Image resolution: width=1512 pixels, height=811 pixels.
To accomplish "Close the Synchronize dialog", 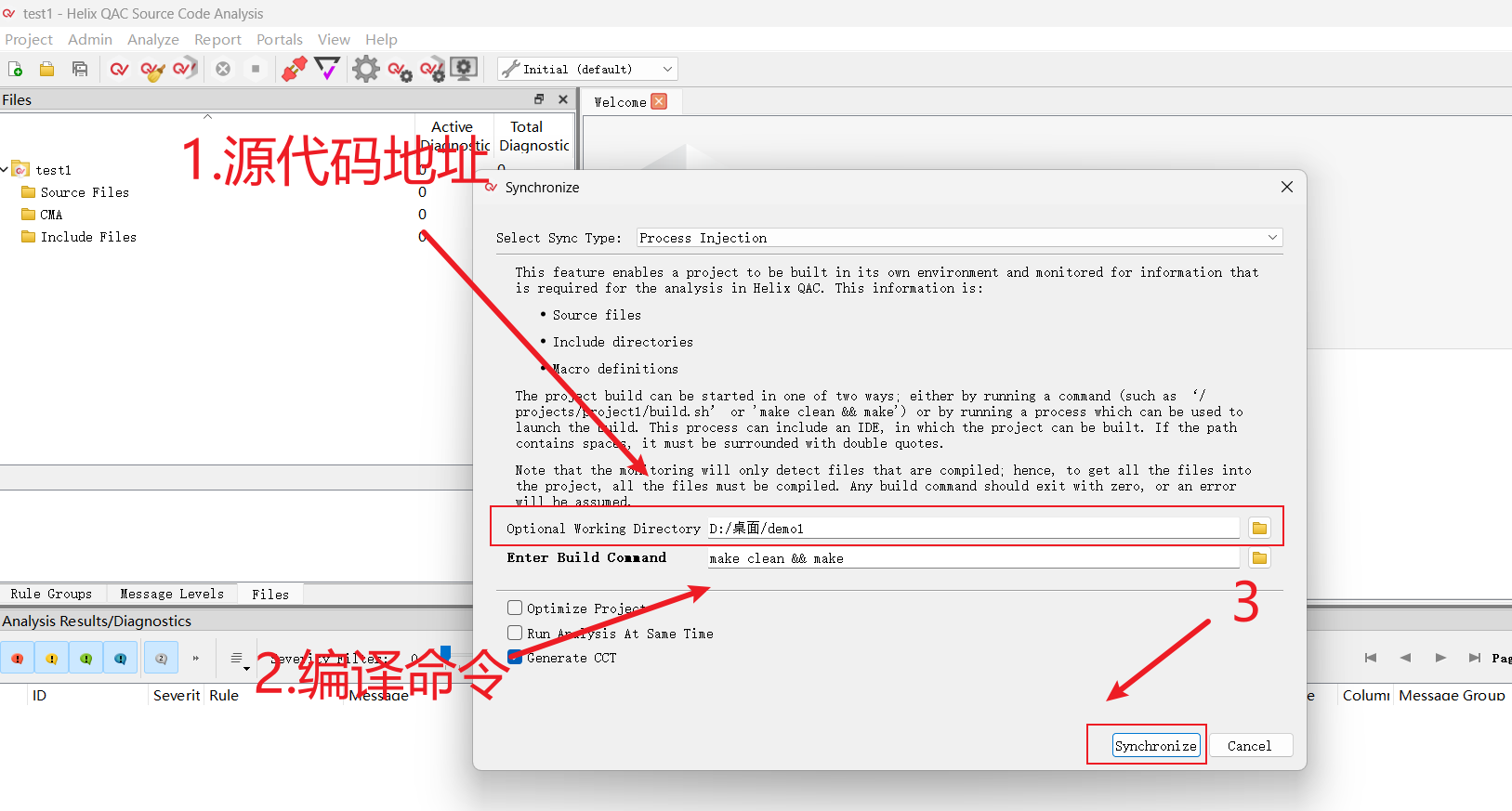I will pos(1287,187).
